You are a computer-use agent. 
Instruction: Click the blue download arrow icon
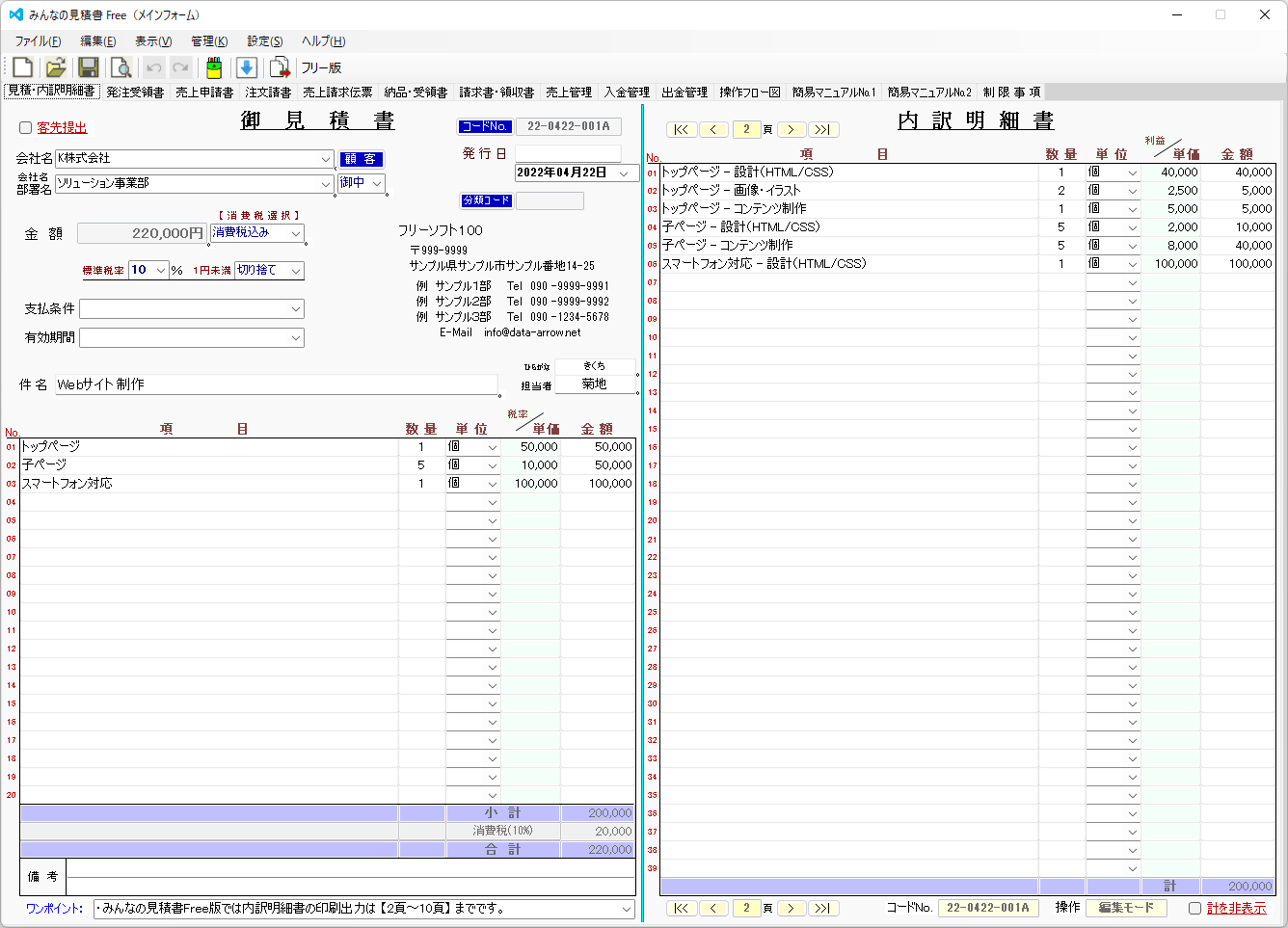pos(249,66)
